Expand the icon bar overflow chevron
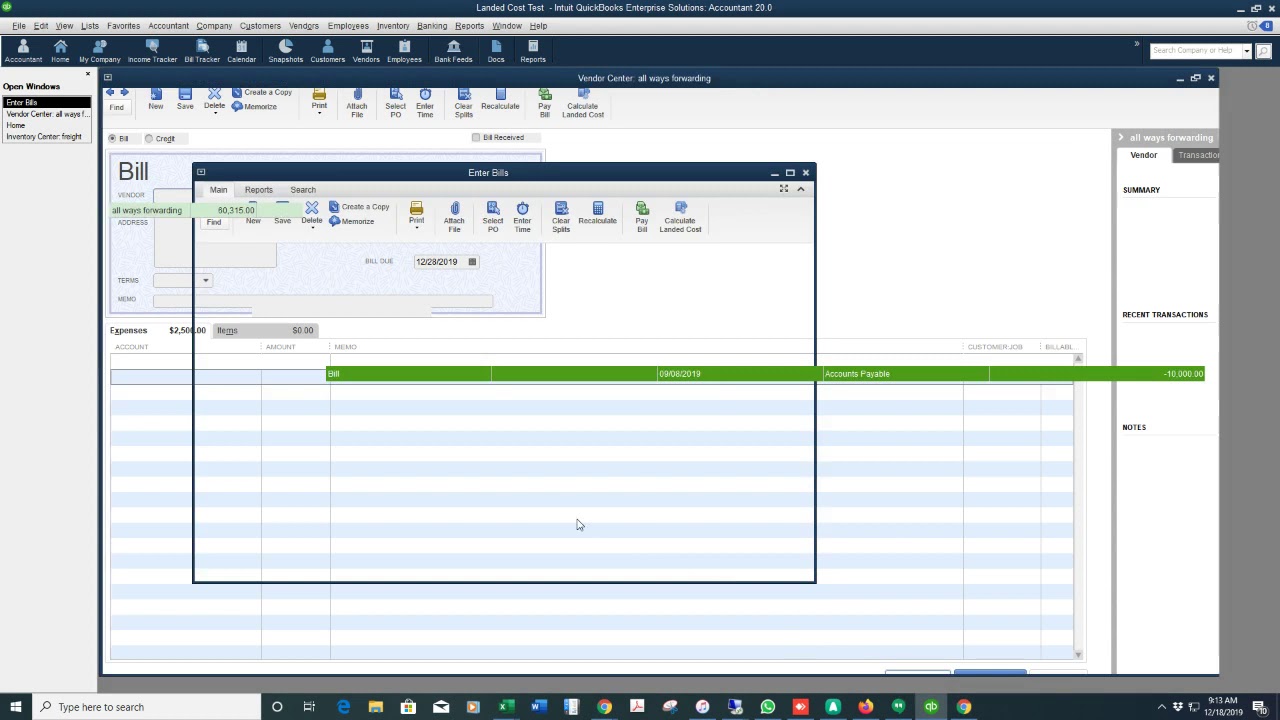The height and width of the screenshot is (720, 1280). tap(1136, 44)
